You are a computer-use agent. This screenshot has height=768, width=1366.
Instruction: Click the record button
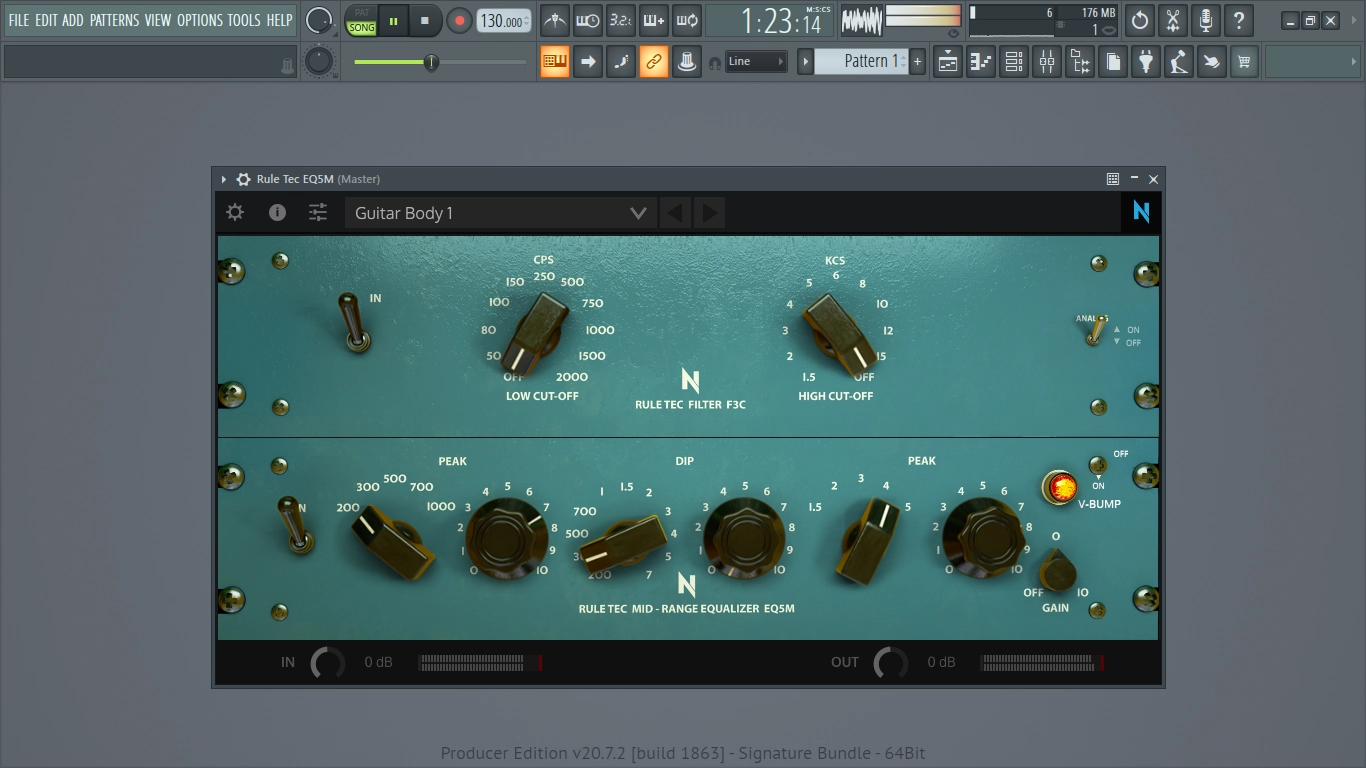[459, 20]
